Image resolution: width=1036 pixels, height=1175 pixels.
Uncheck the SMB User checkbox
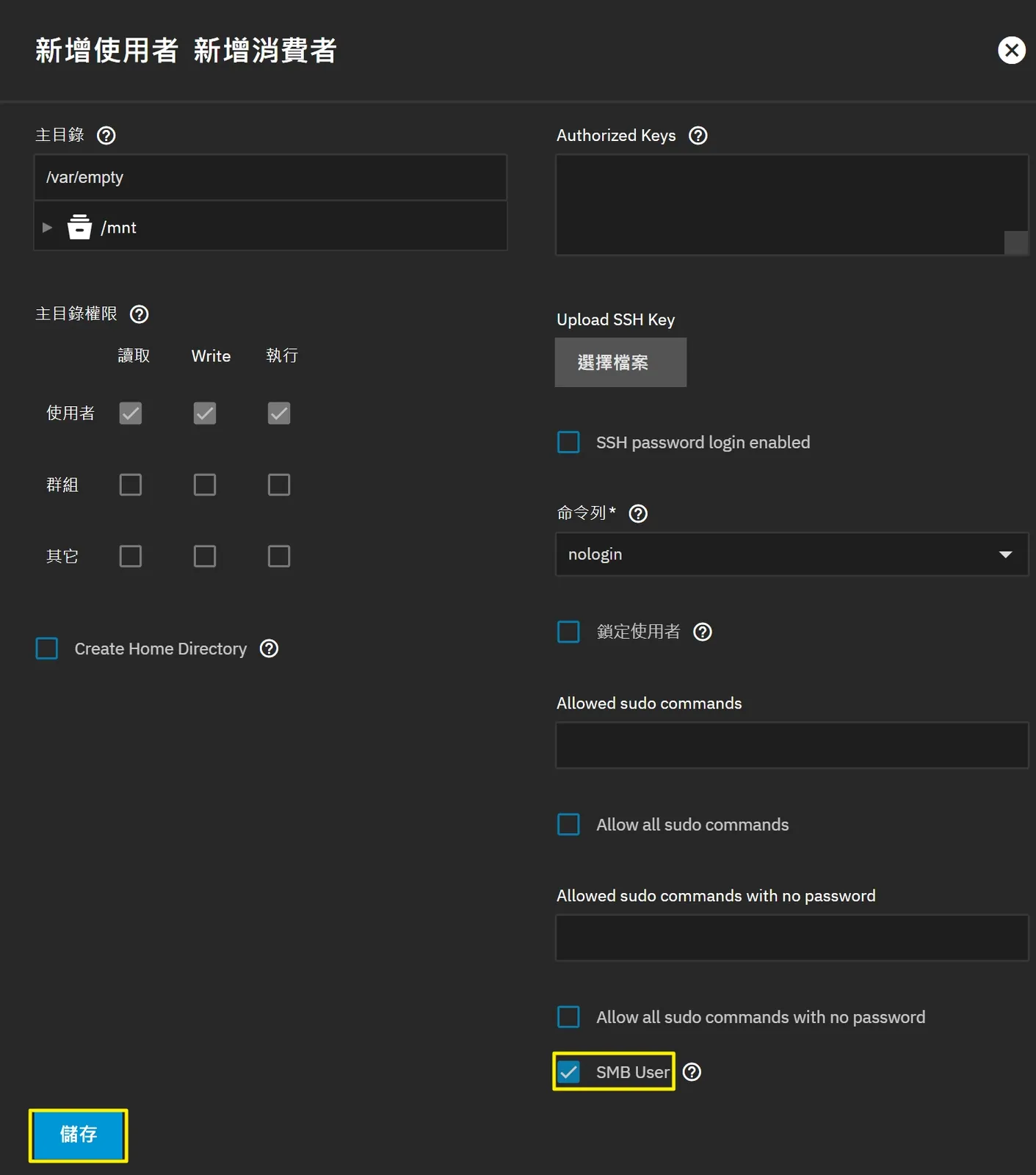568,1072
